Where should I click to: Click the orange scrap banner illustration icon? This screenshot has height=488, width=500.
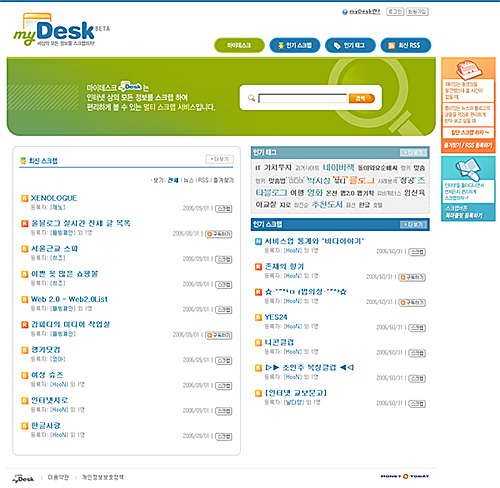pos(468,69)
